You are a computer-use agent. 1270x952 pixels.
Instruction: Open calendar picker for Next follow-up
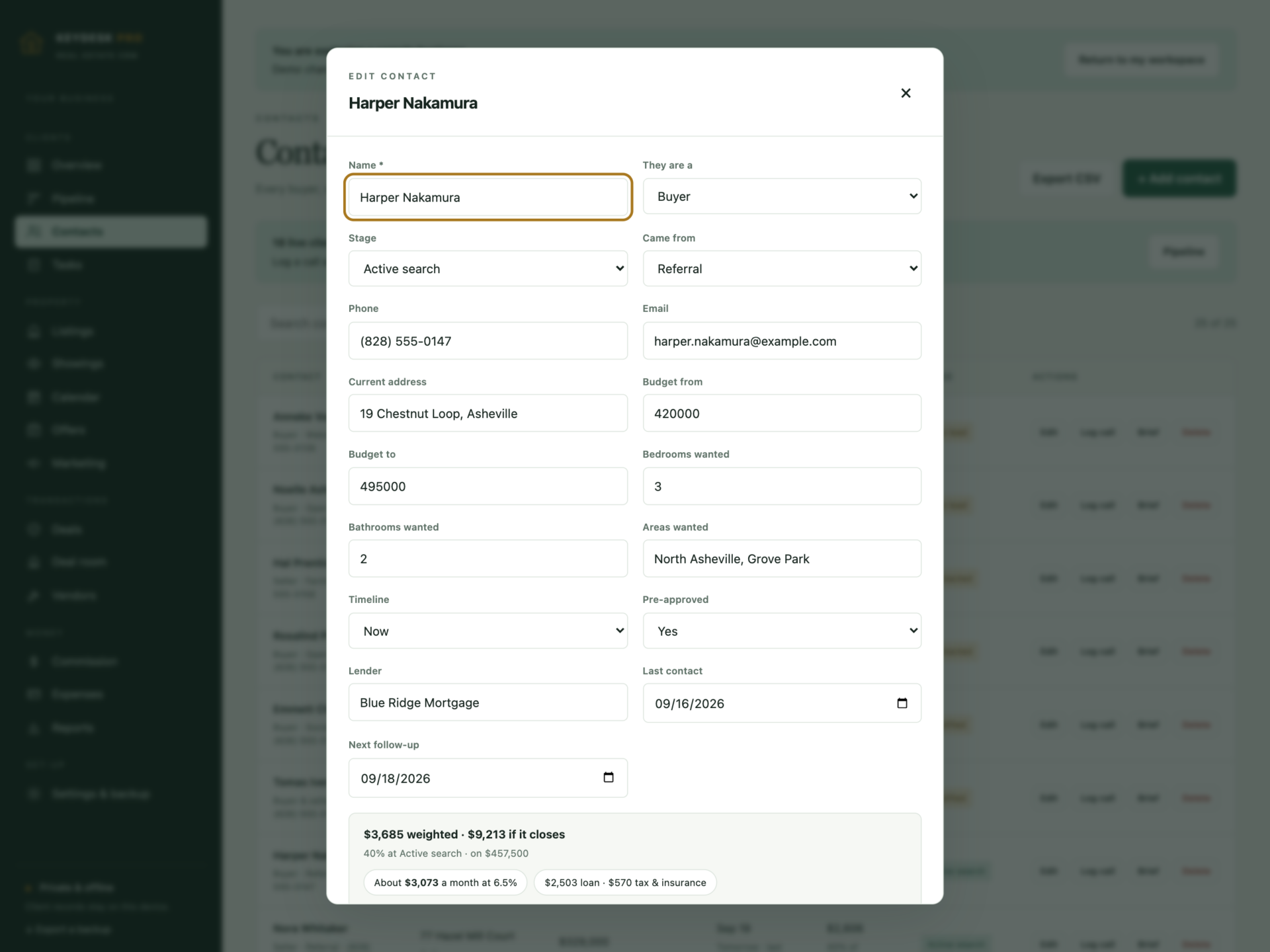608,777
